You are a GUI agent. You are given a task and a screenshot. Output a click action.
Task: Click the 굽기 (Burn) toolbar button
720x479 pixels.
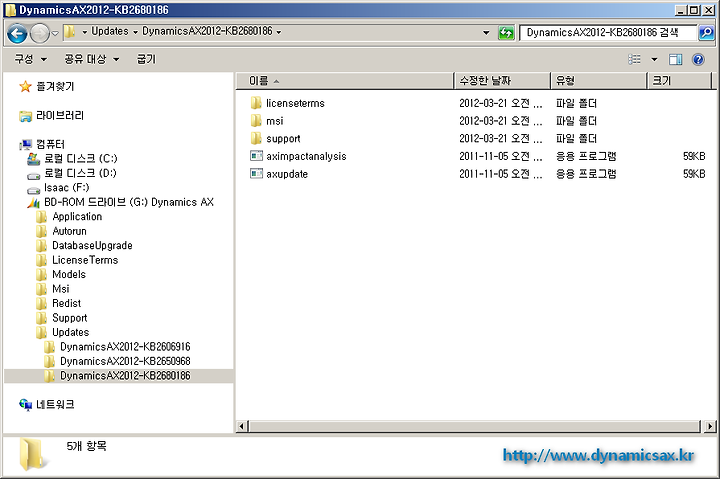coord(146,59)
